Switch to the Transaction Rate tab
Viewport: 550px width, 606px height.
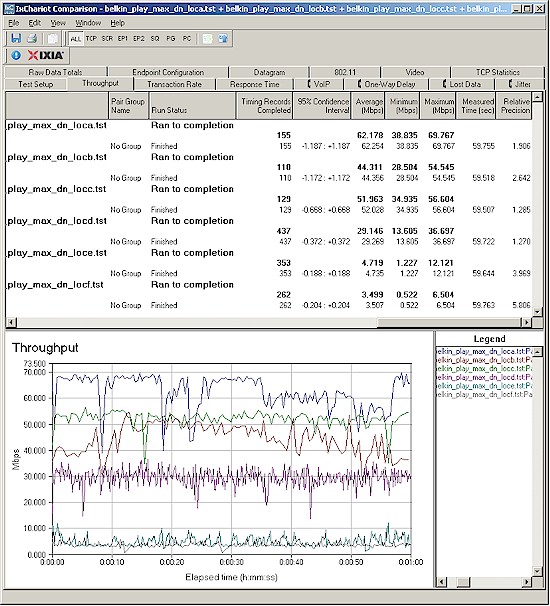click(x=175, y=84)
